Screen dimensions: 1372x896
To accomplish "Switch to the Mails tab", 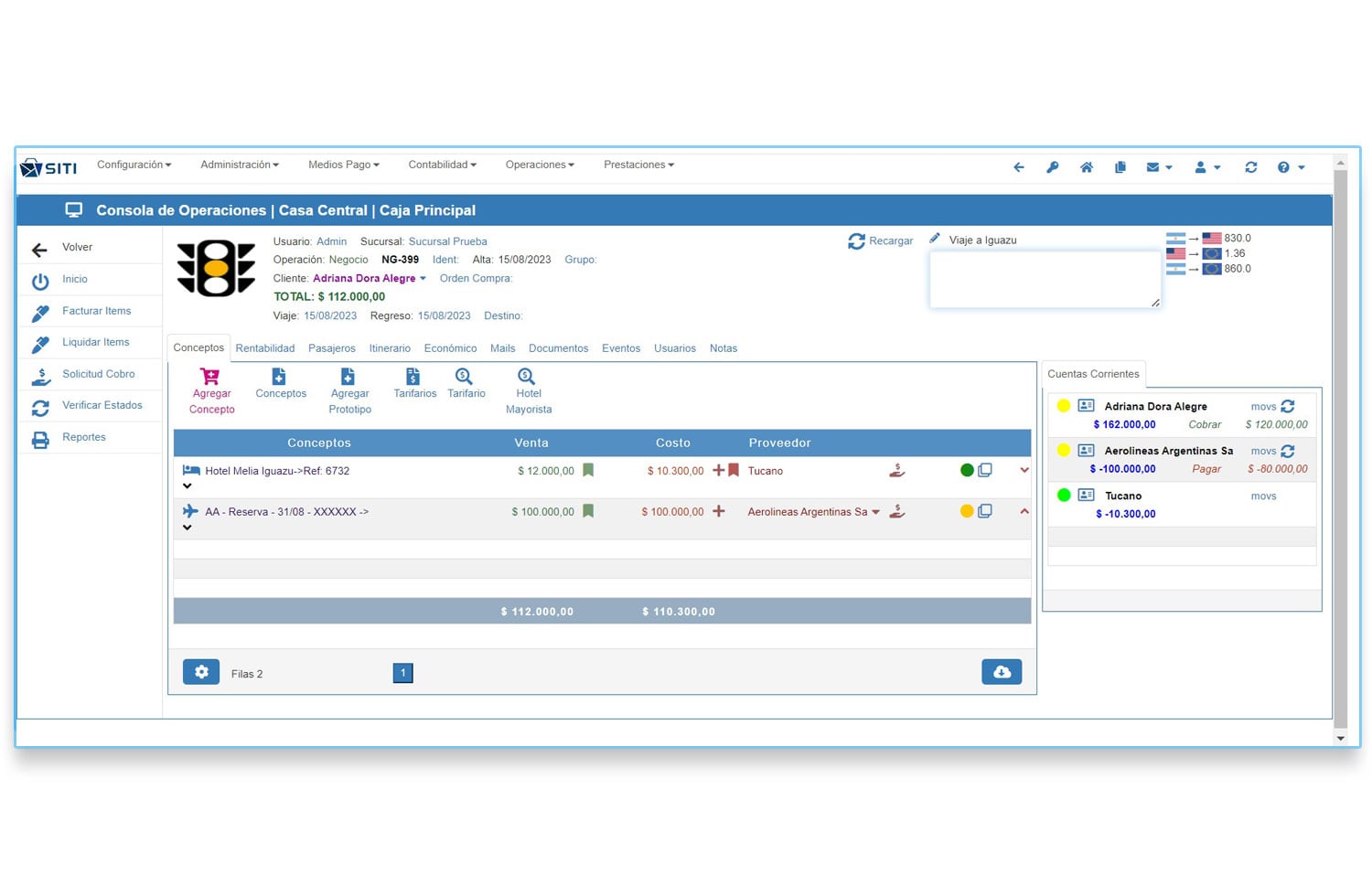I will click(502, 348).
